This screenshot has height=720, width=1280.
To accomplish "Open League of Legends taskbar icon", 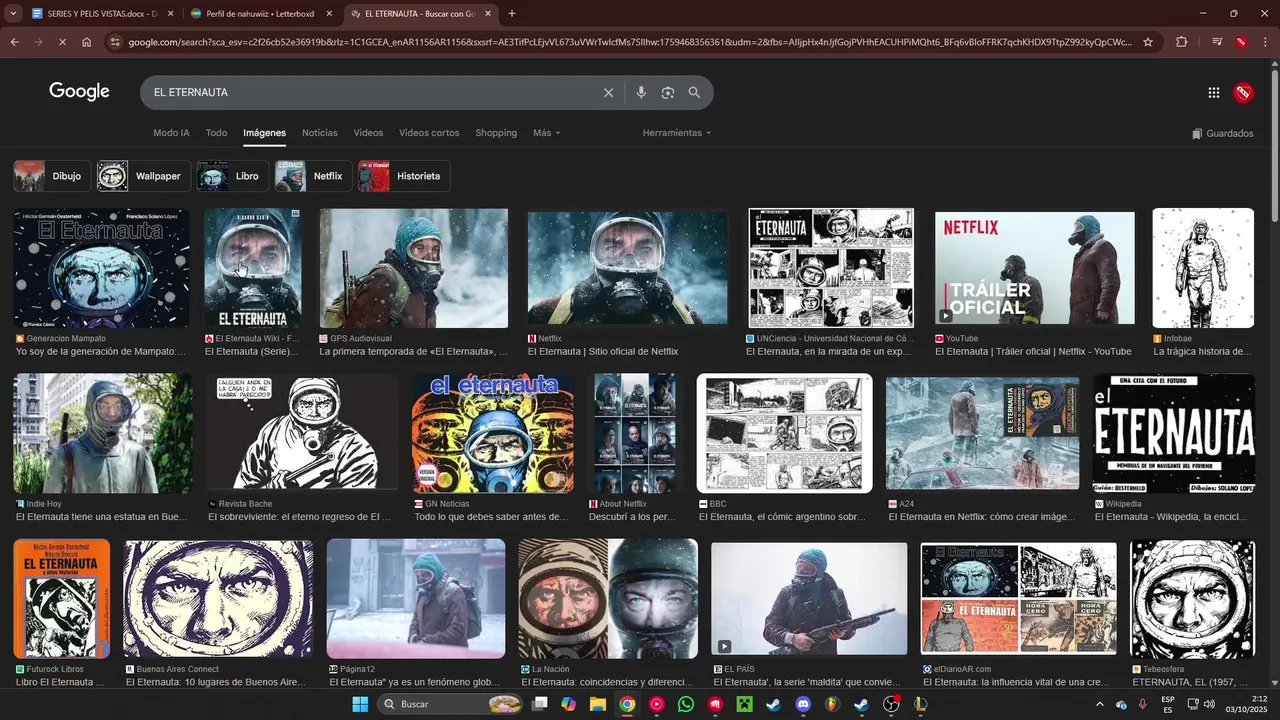I will point(920,704).
